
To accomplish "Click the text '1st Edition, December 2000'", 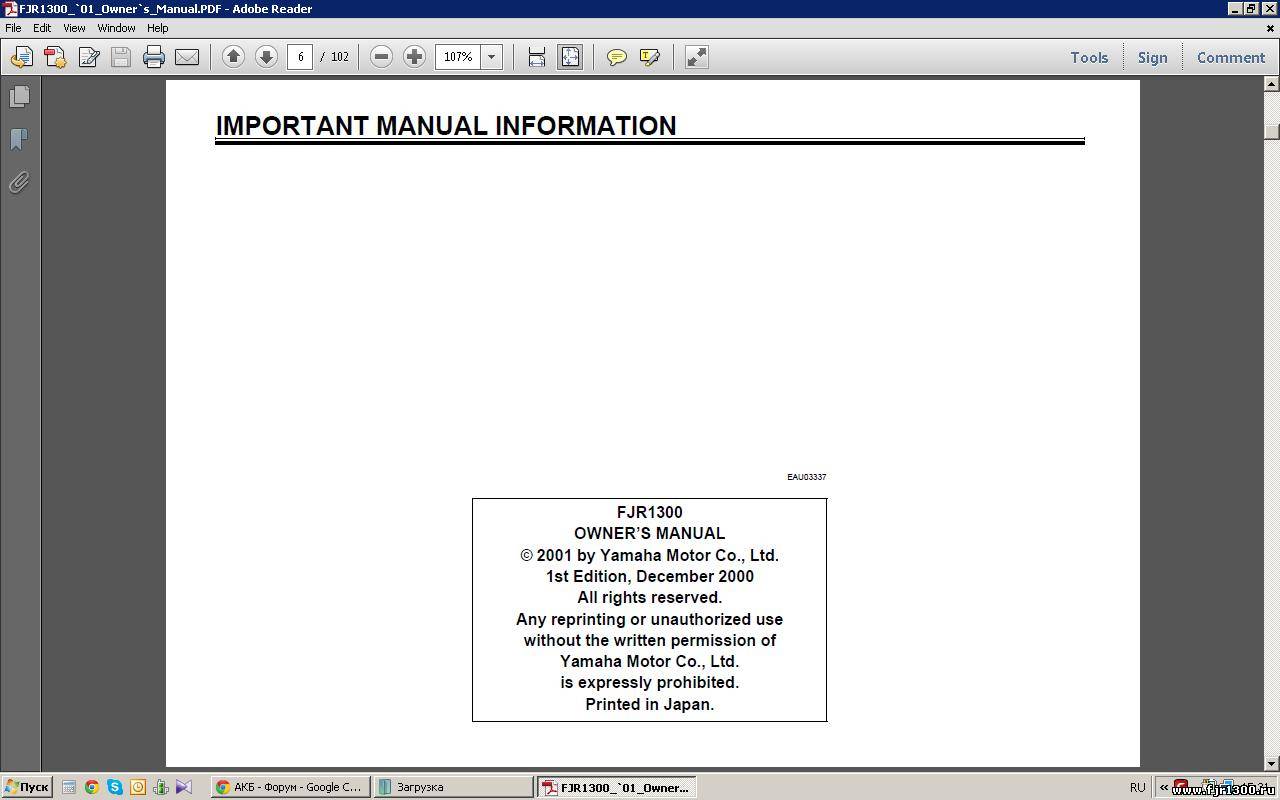I will (x=649, y=576).
